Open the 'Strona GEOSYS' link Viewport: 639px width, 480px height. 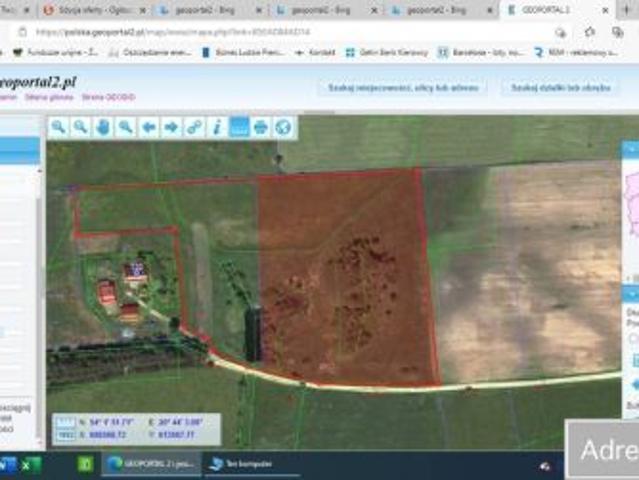[x=108, y=97]
